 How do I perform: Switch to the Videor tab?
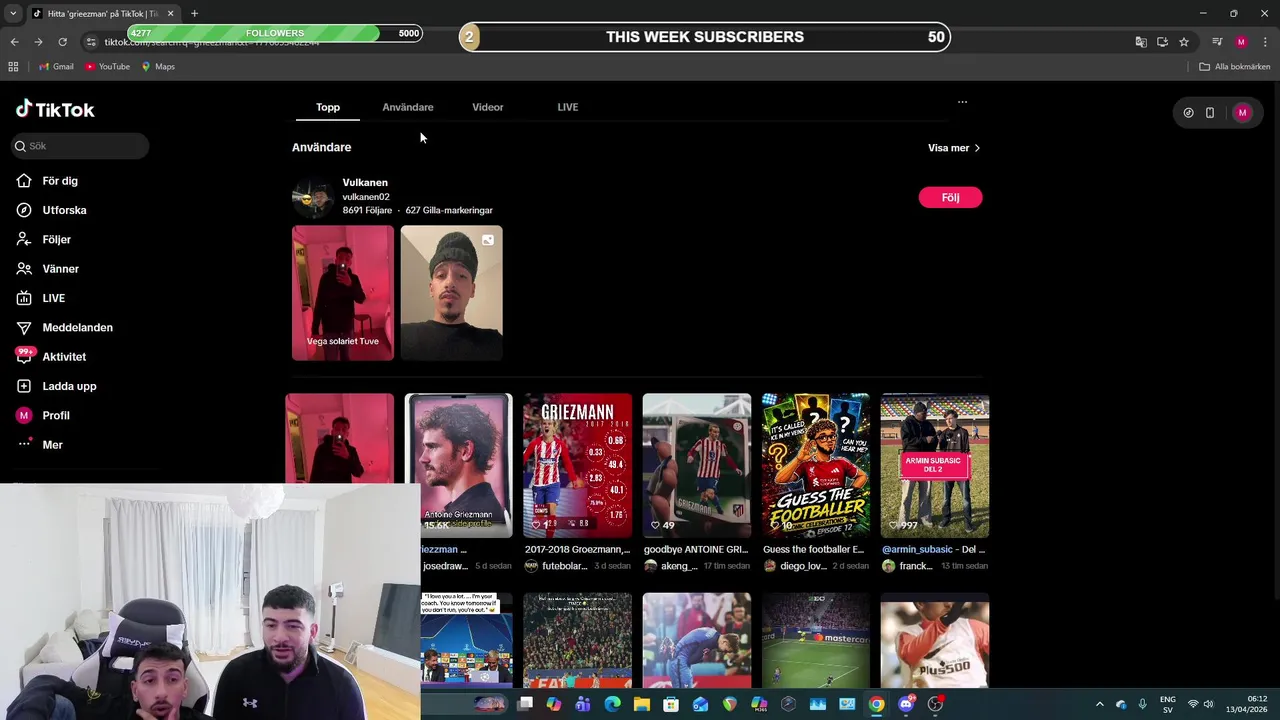click(x=488, y=107)
